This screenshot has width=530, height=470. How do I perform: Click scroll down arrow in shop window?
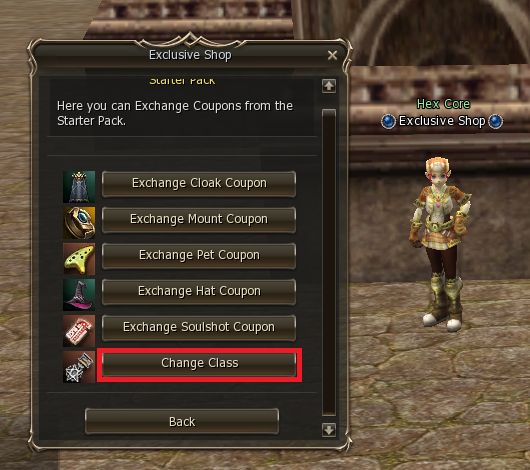click(329, 430)
